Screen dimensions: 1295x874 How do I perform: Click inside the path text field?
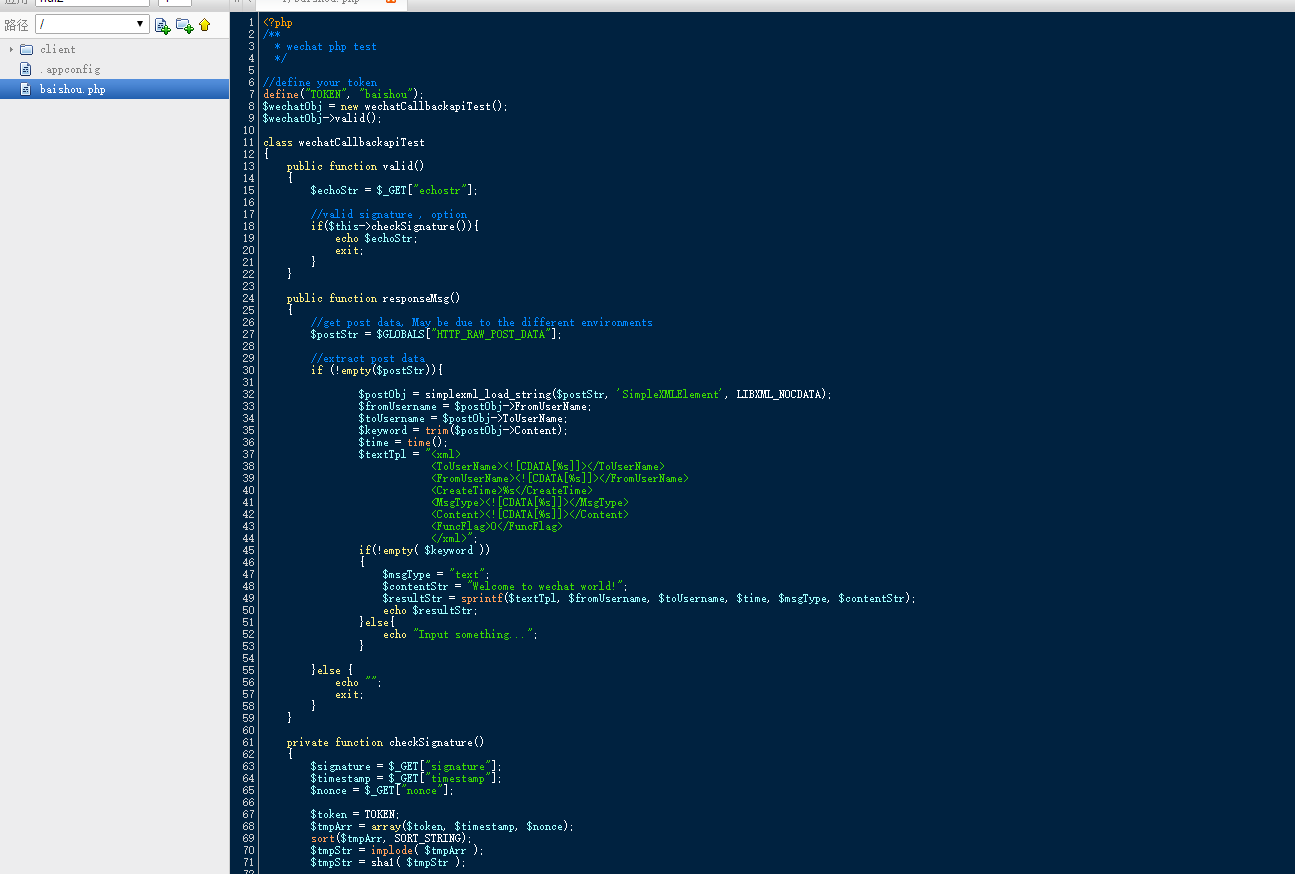85,24
